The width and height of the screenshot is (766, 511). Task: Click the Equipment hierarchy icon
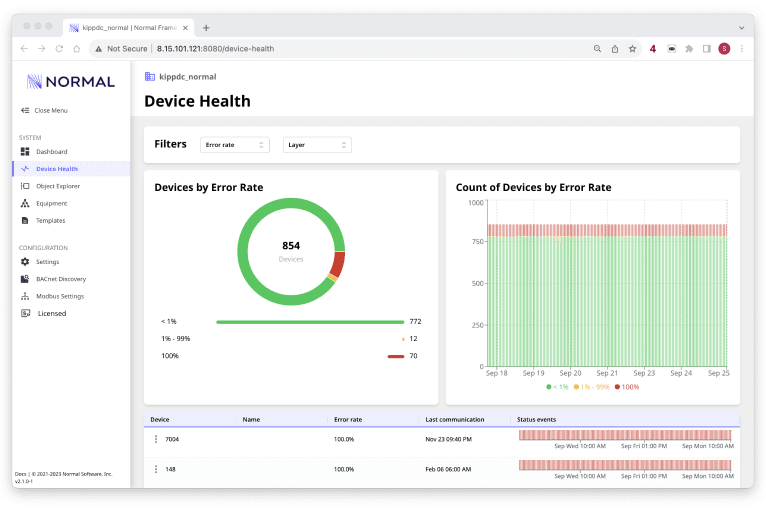pos(25,203)
